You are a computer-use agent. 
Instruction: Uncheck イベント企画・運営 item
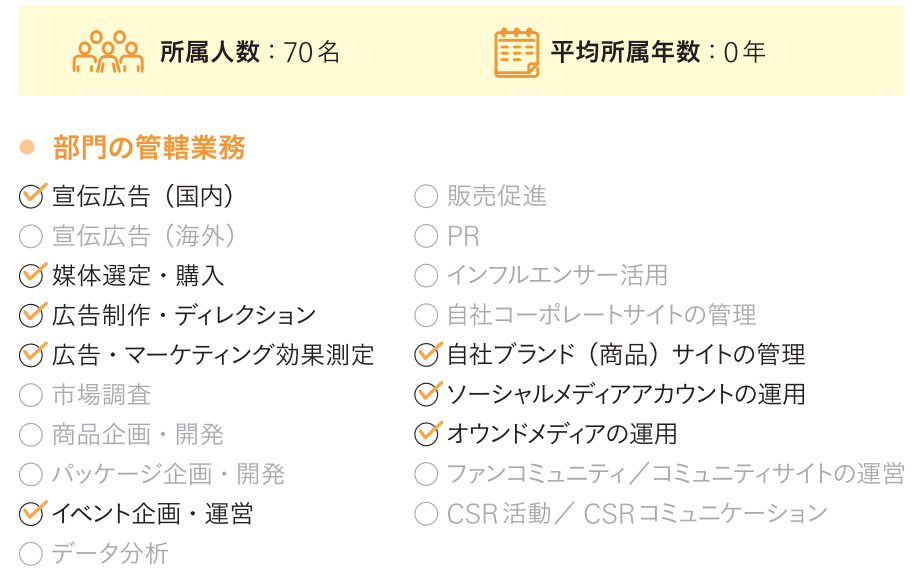click(x=31, y=514)
